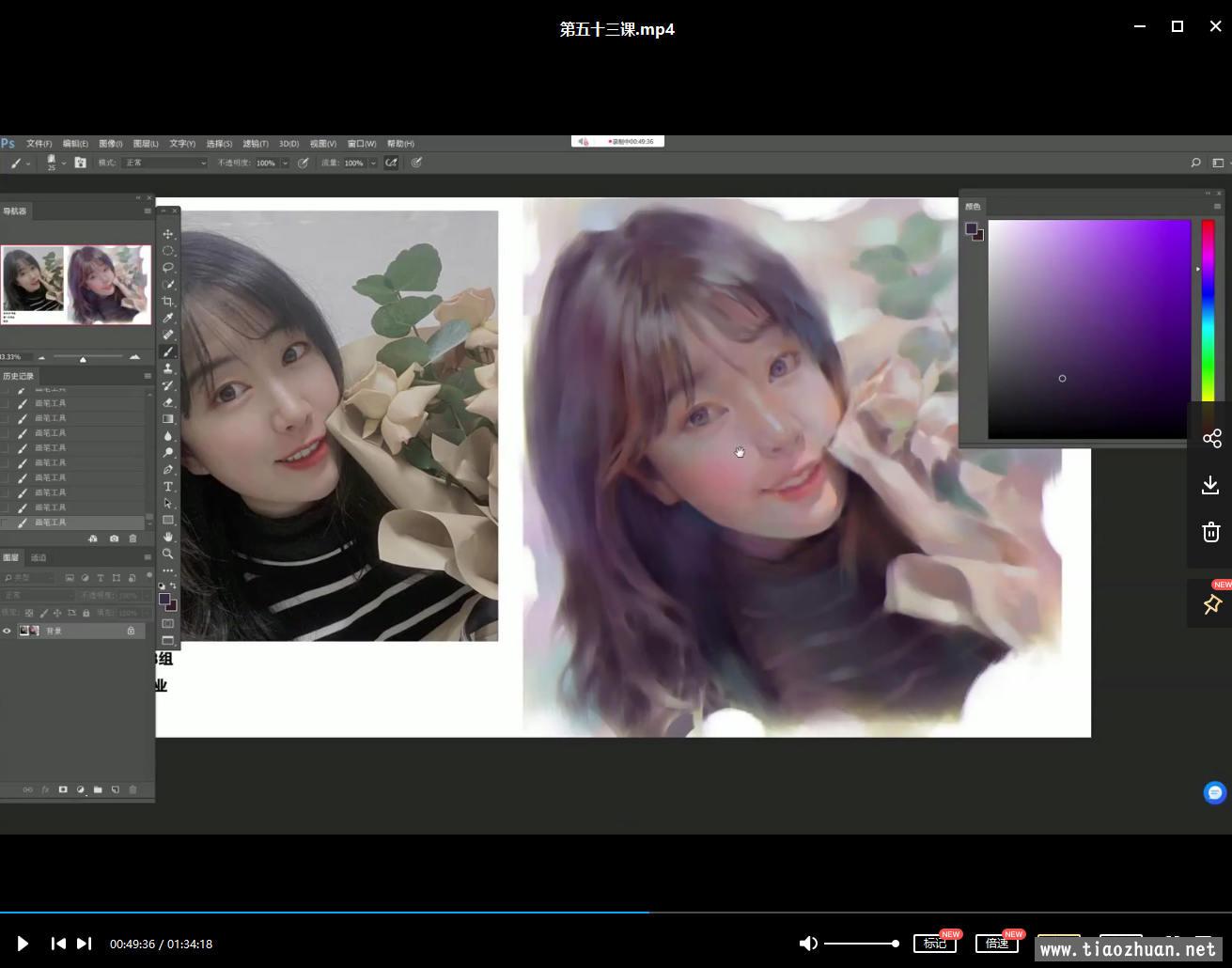
Task: Toggle visibility of 背景 layer
Action: tap(7, 631)
